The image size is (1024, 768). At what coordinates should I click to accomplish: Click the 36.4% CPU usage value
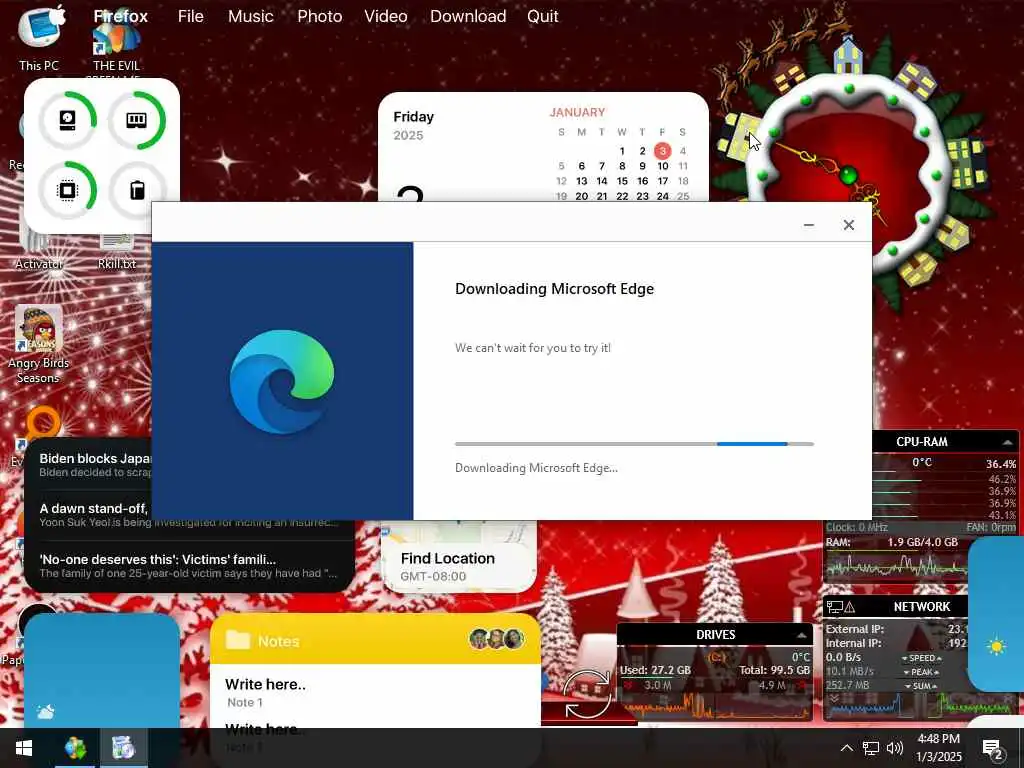(x=1000, y=464)
